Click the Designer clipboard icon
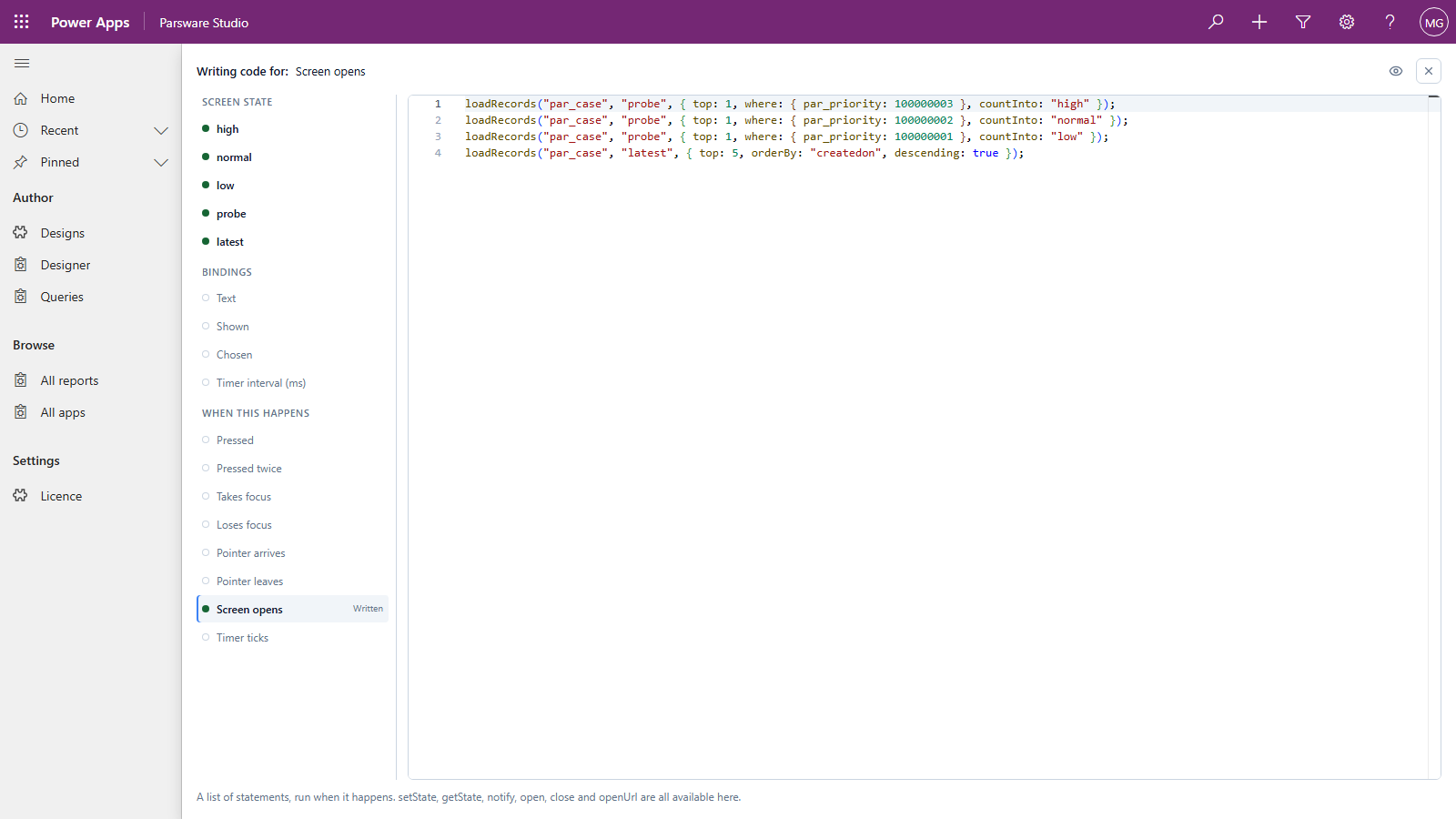This screenshot has width=1456, height=819. coord(21,265)
